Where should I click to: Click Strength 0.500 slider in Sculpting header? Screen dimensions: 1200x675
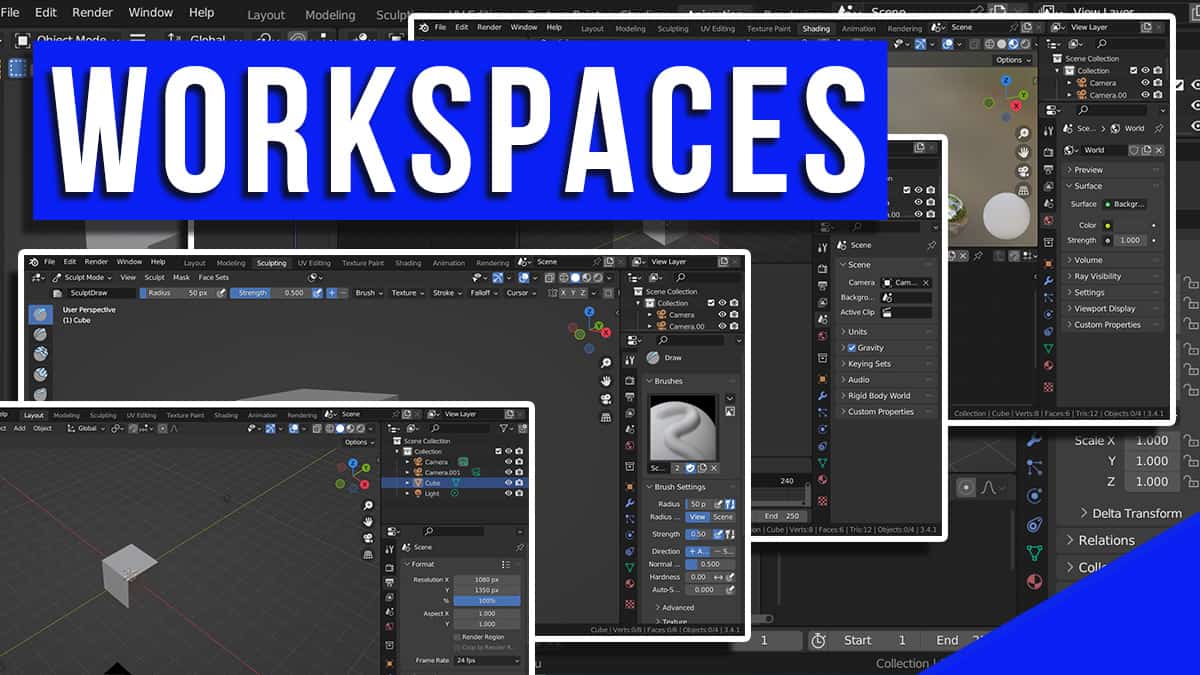(269, 293)
